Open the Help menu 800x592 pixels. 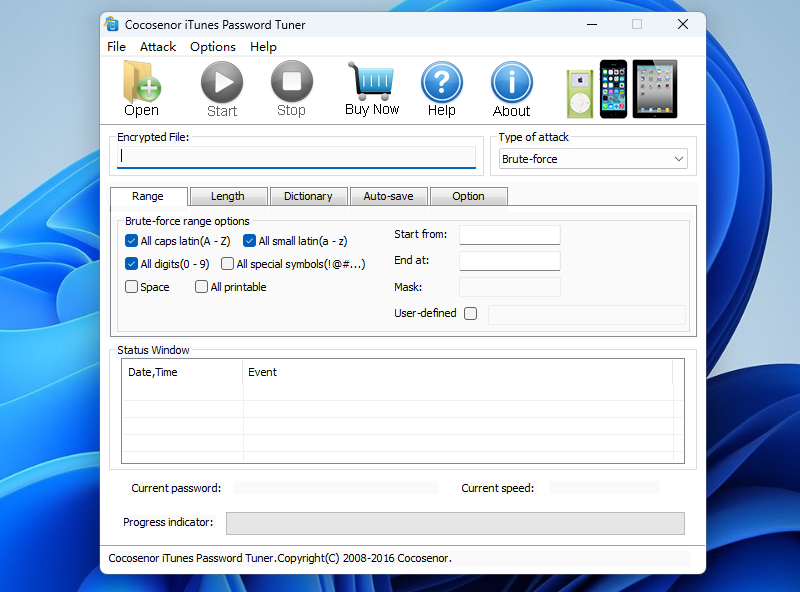(263, 47)
